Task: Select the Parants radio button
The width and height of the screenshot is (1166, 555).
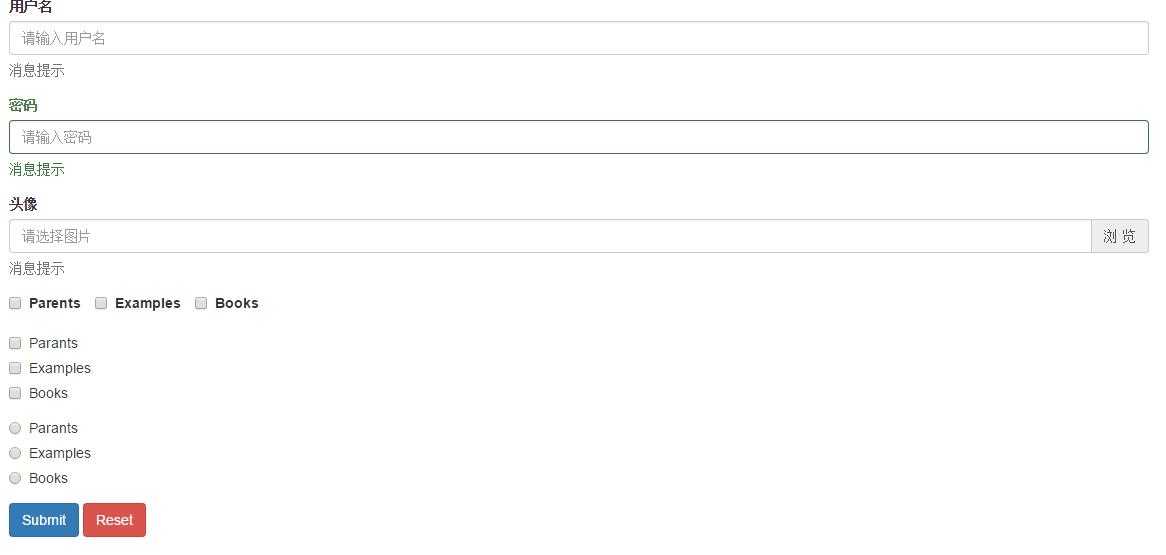Action: pyautogui.click(x=15, y=428)
